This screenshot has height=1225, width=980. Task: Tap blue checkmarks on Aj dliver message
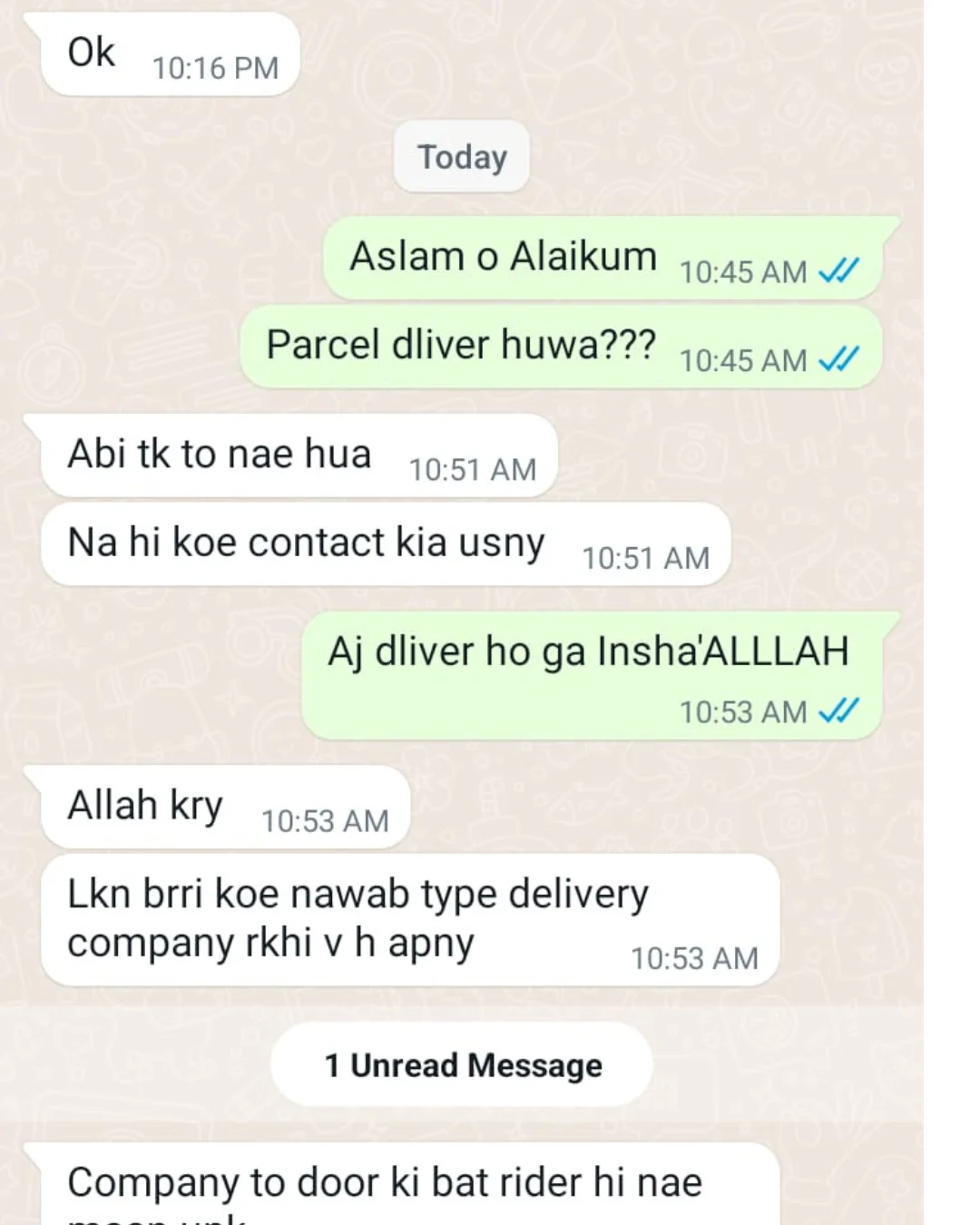point(838,710)
